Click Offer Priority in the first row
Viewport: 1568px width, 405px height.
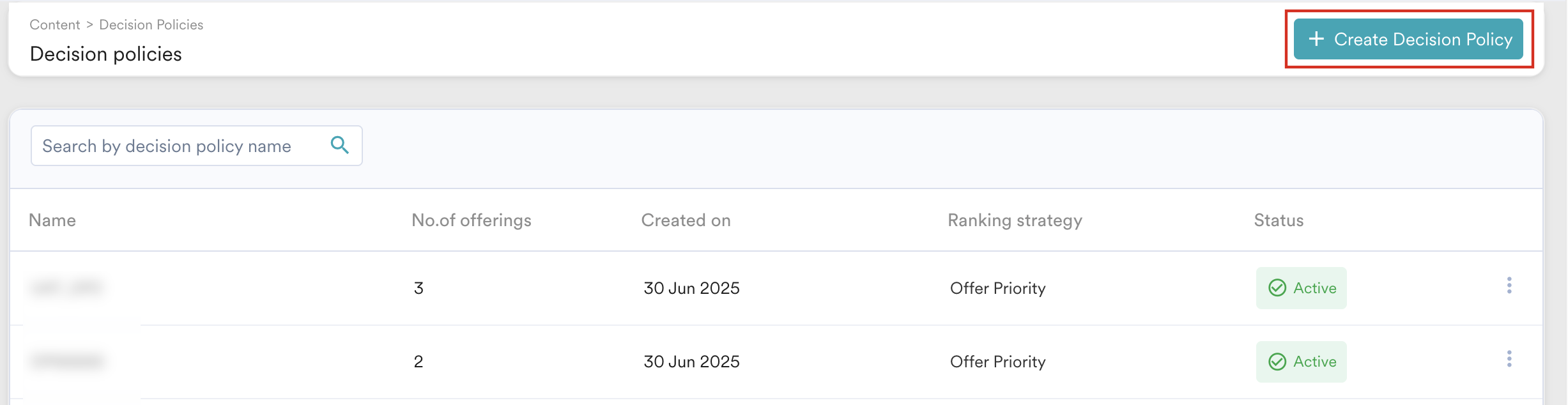click(997, 288)
